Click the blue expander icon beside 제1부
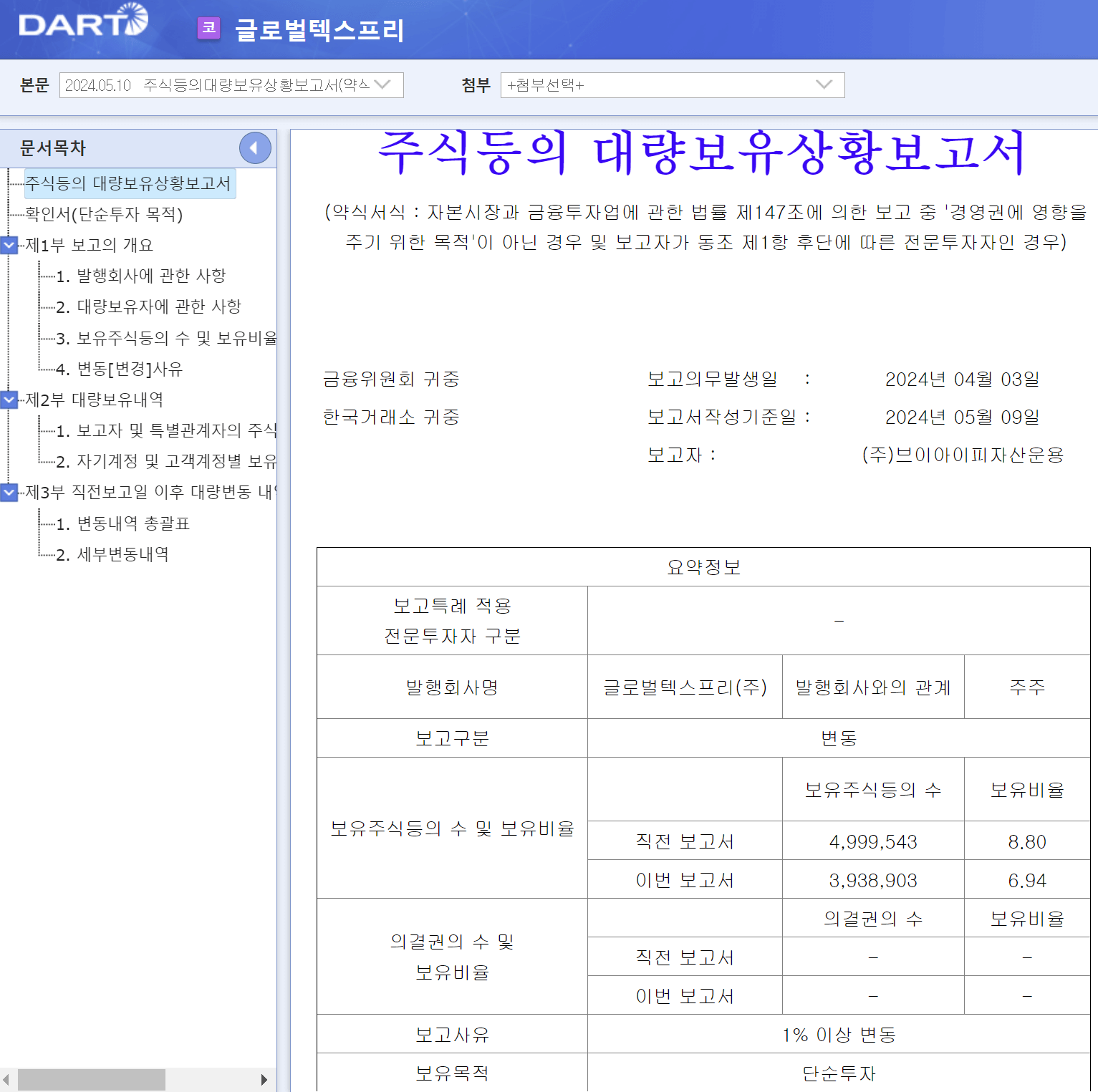Screen dimensions: 1098x1092 (9, 245)
